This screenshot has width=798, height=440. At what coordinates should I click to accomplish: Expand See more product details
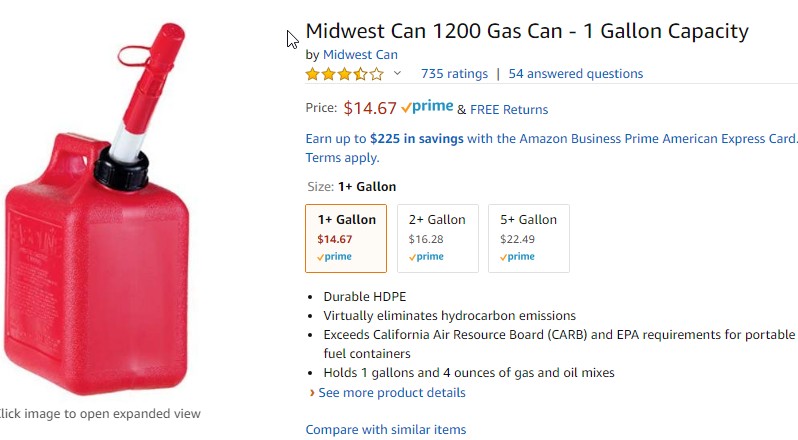click(392, 393)
